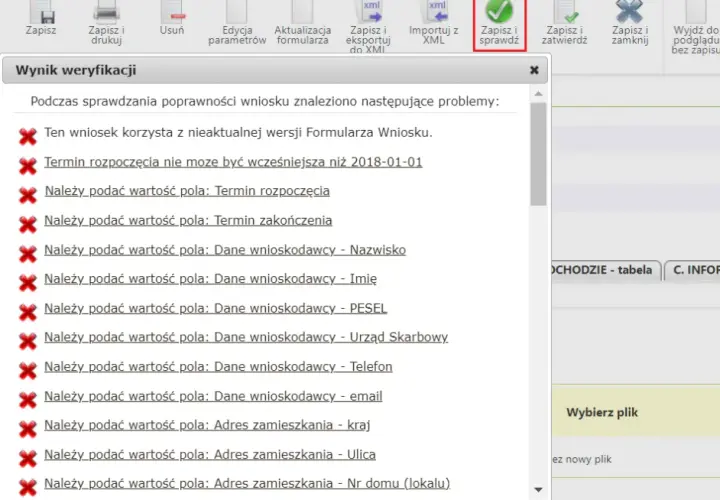The width and height of the screenshot is (720, 500).
Task: Open link Dane wnioskodawcy - Imię
Action: pos(211,279)
